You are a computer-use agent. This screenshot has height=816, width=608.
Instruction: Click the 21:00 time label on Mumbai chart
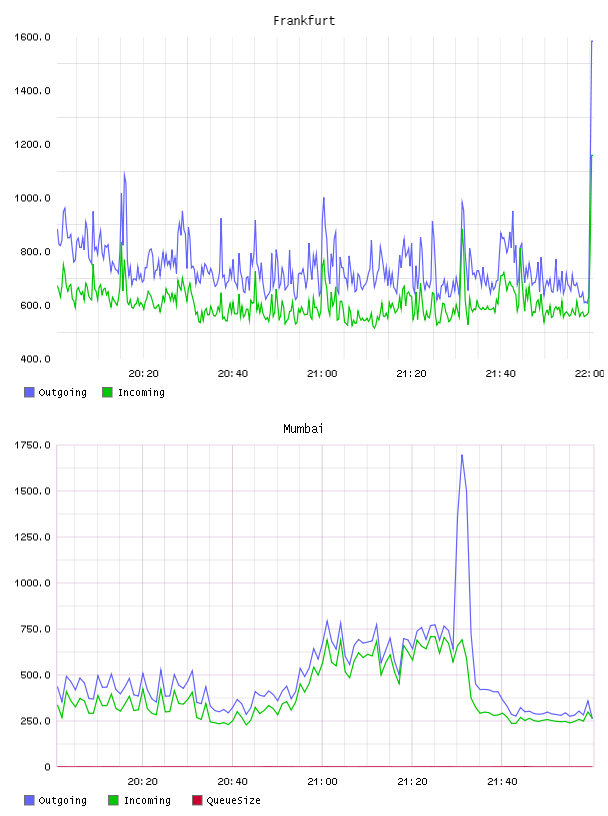[322, 781]
